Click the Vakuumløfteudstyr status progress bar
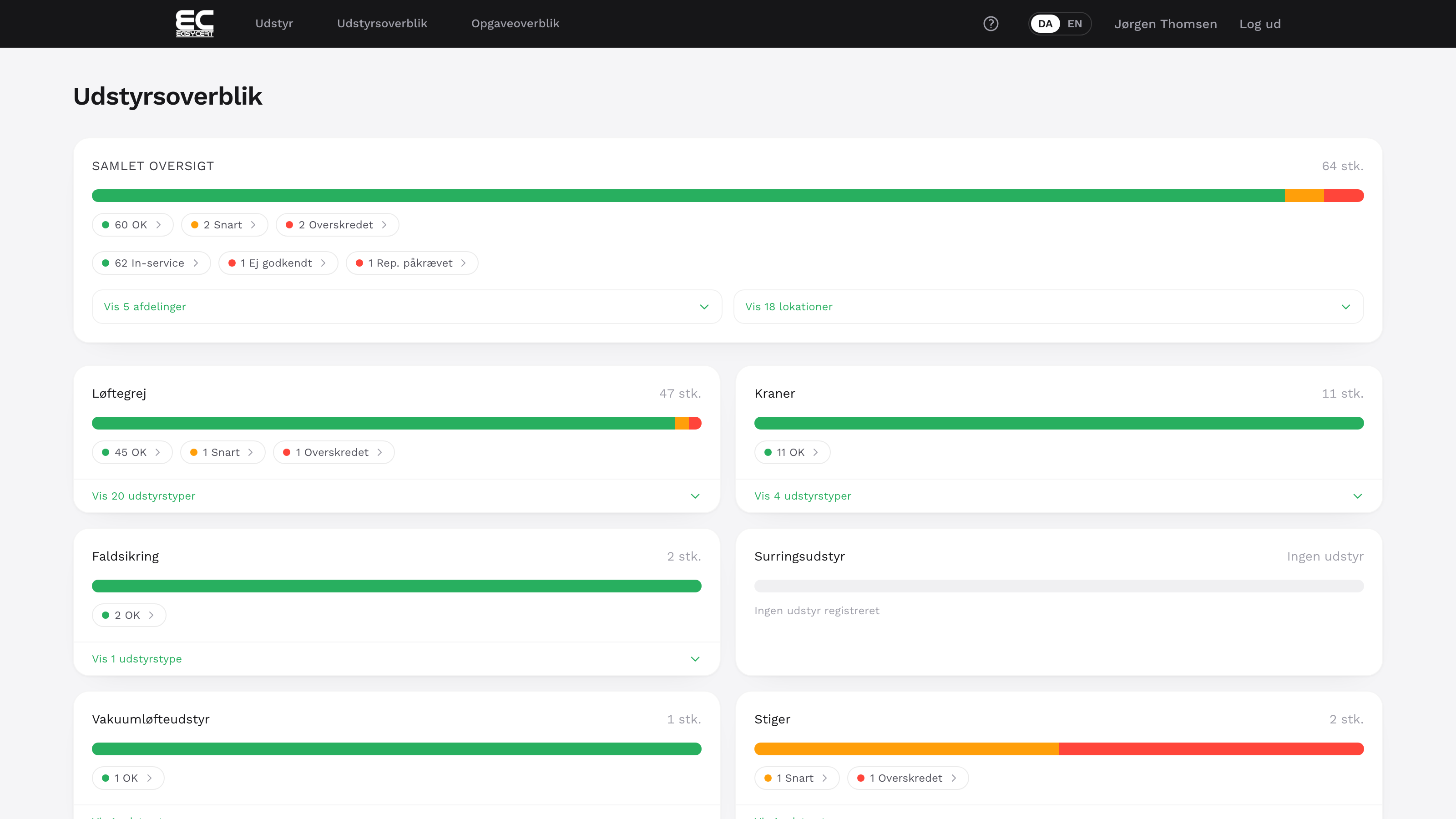Screen dimensions: 1456x819 pos(397,749)
